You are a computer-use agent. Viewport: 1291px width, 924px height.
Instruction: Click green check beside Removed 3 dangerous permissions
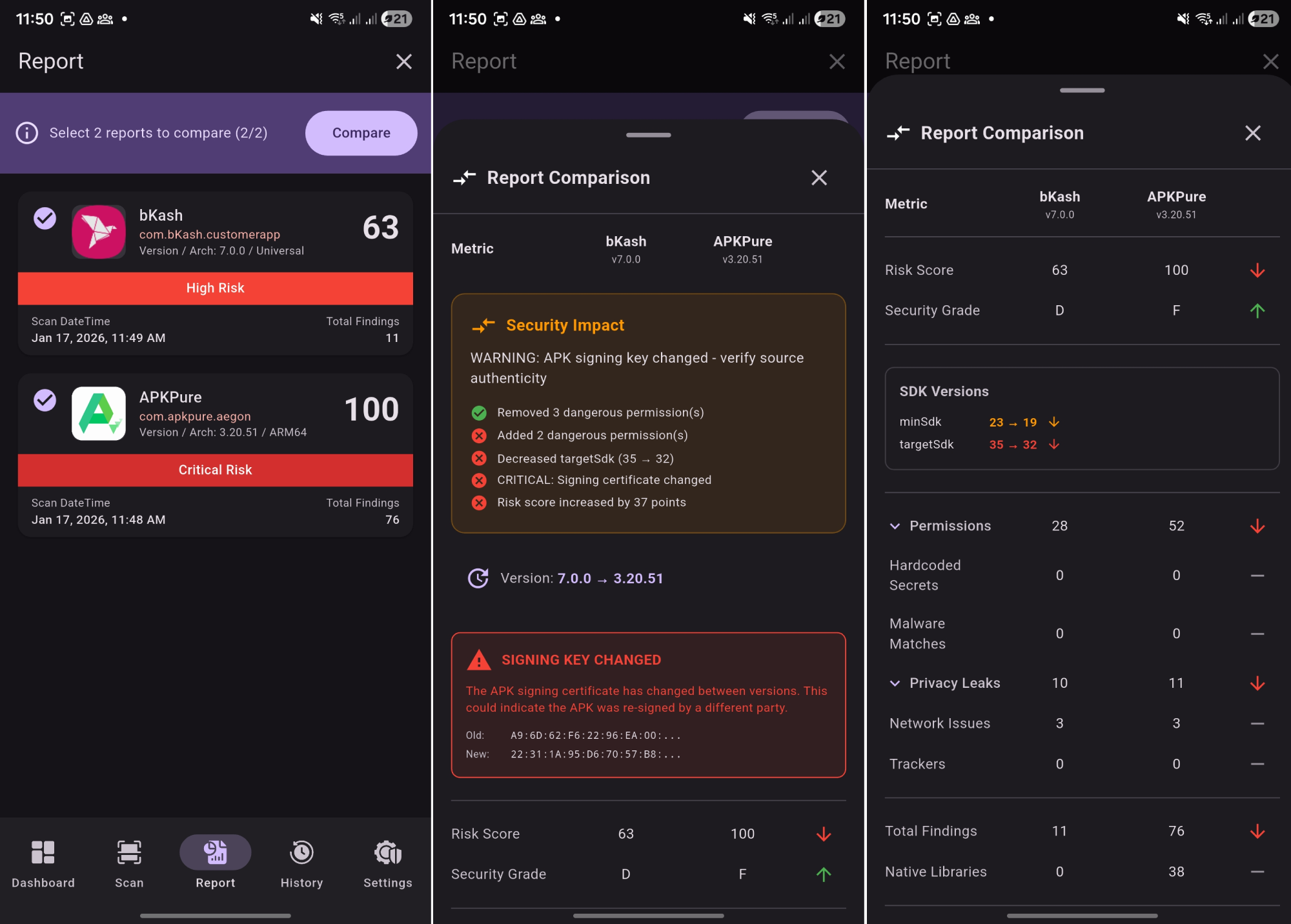click(479, 413)
